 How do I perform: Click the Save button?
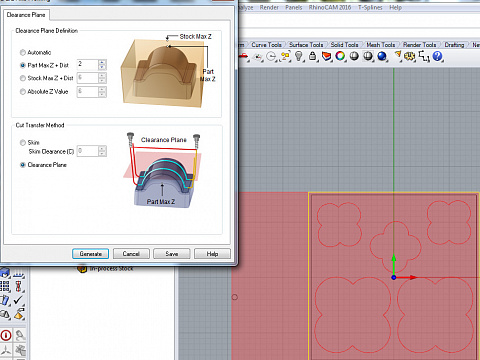(172, 254)
